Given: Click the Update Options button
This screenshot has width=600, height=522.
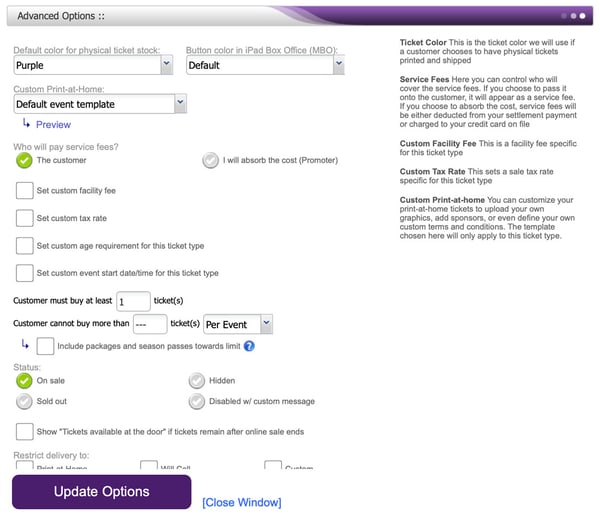Looking at the screenshot, I should [101, 492].
